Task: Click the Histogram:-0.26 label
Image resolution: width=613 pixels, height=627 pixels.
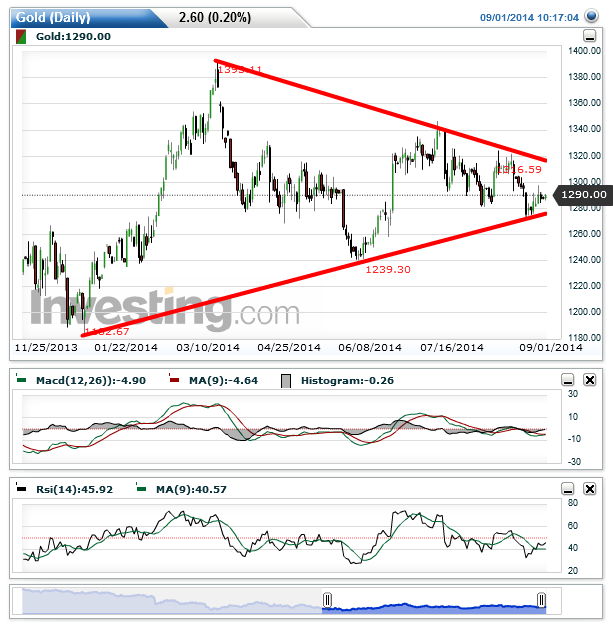Action: point(347,380)
